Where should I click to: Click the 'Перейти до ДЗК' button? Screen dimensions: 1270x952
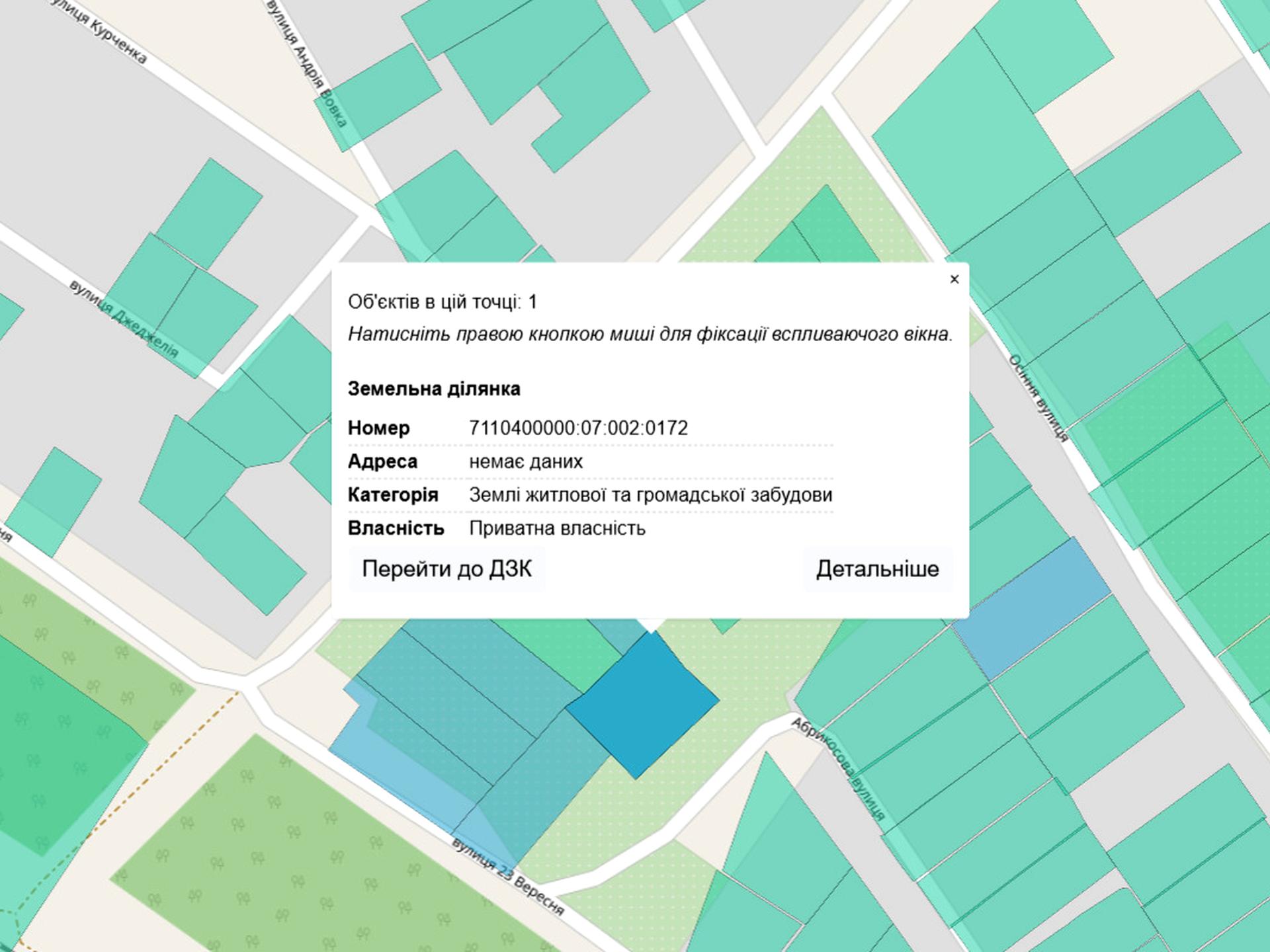pos(447,569)
